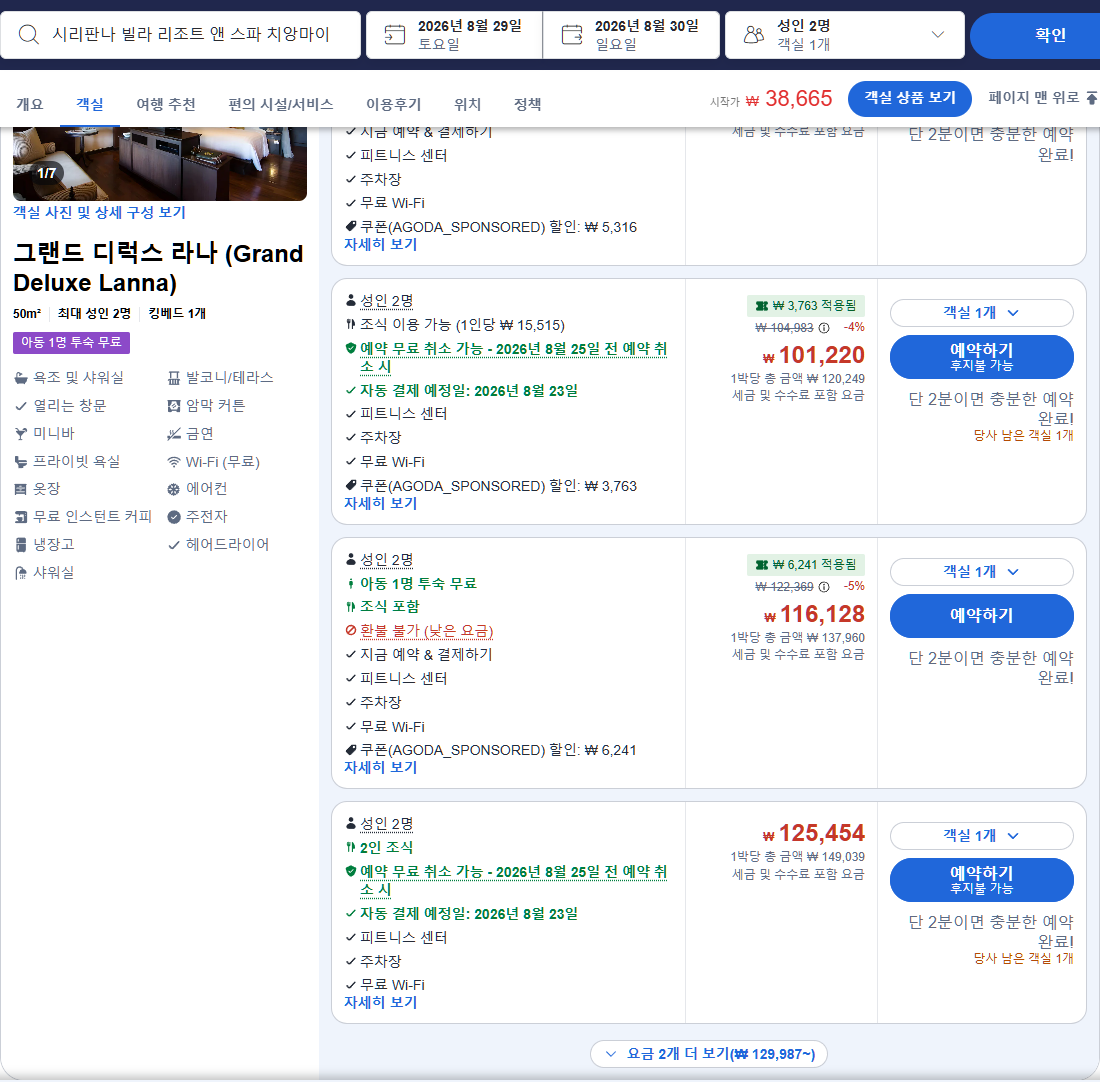
Task: Open the 여행 추천 tab
Action: pos(166,105)
